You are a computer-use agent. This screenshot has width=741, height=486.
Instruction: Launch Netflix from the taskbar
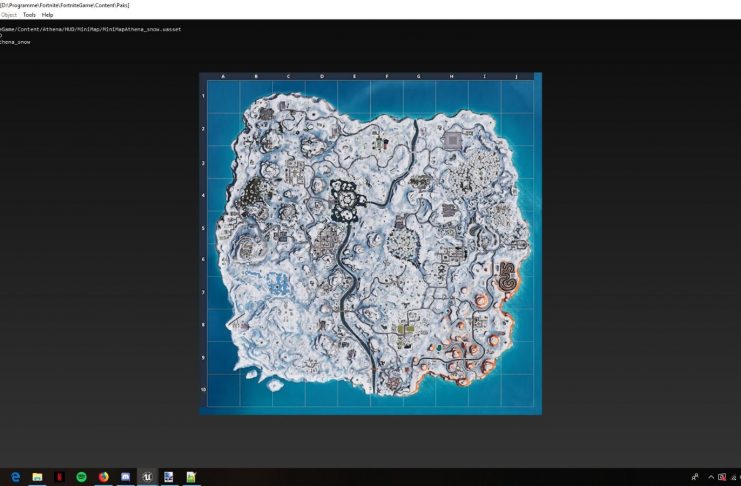[x=60, y=477]
